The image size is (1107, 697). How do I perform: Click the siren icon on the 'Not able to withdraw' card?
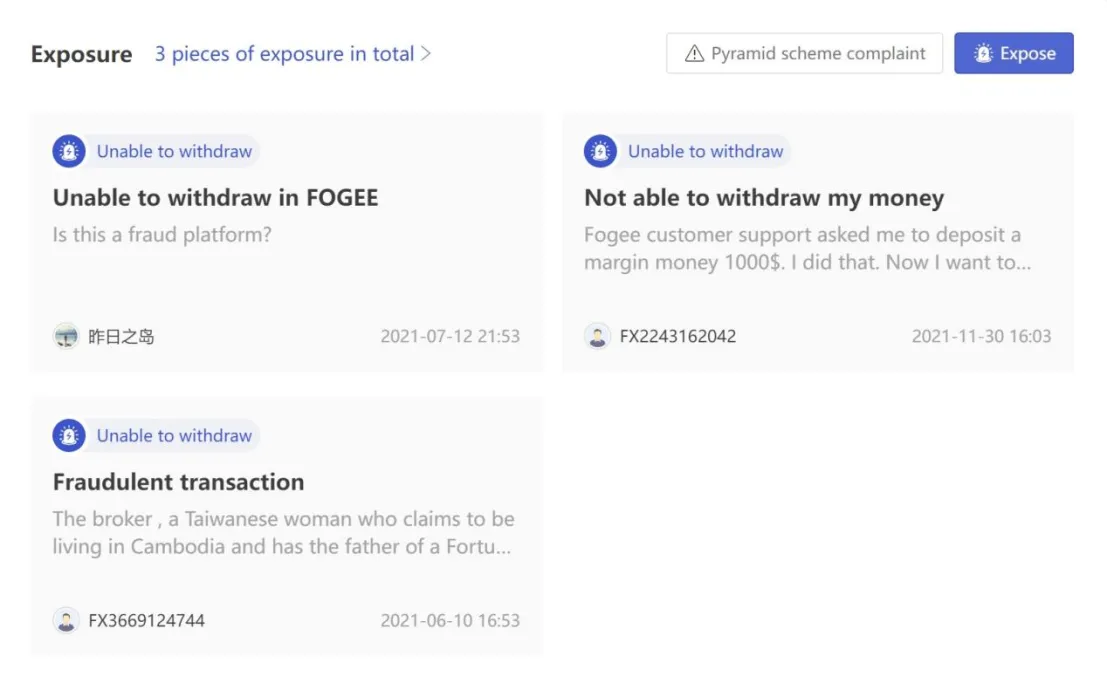(600, 151)
